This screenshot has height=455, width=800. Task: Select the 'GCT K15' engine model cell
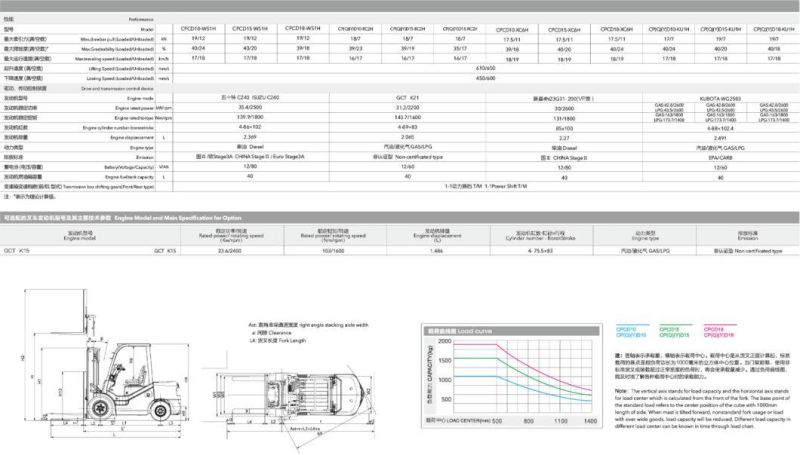pyautogui.click(x=165, y=251)
